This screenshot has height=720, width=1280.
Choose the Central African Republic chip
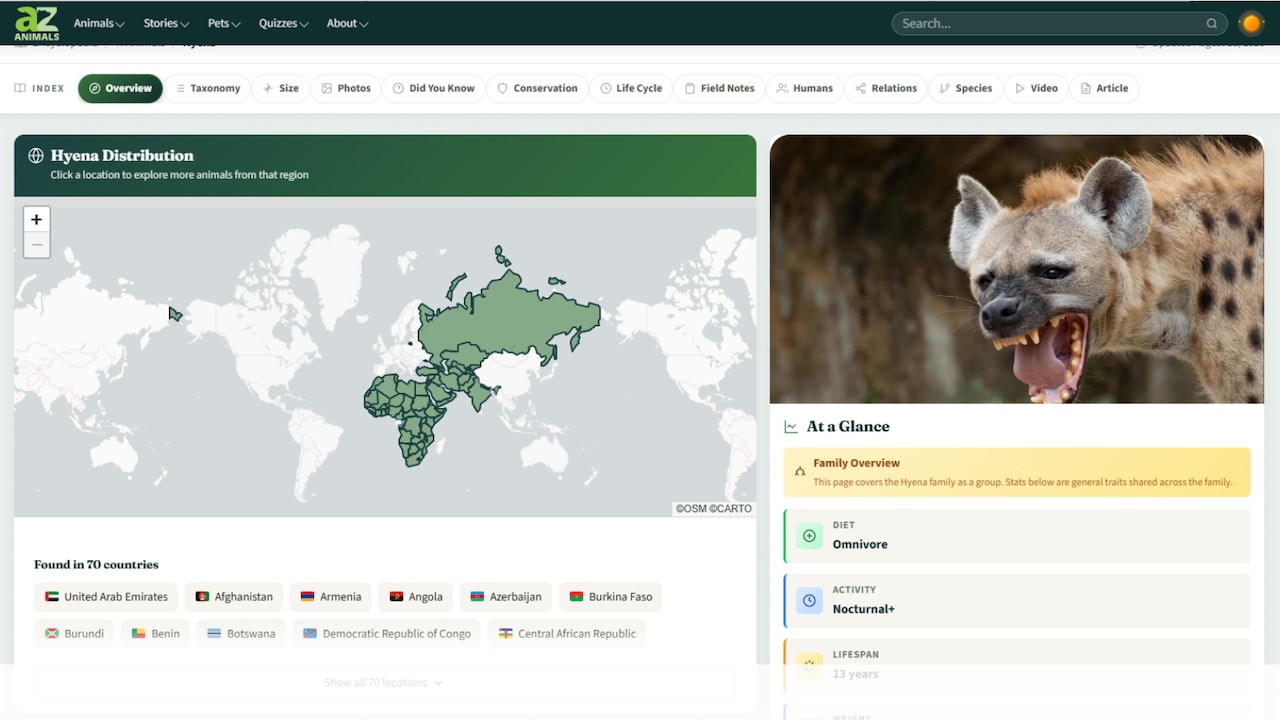(x=567, y=634)
